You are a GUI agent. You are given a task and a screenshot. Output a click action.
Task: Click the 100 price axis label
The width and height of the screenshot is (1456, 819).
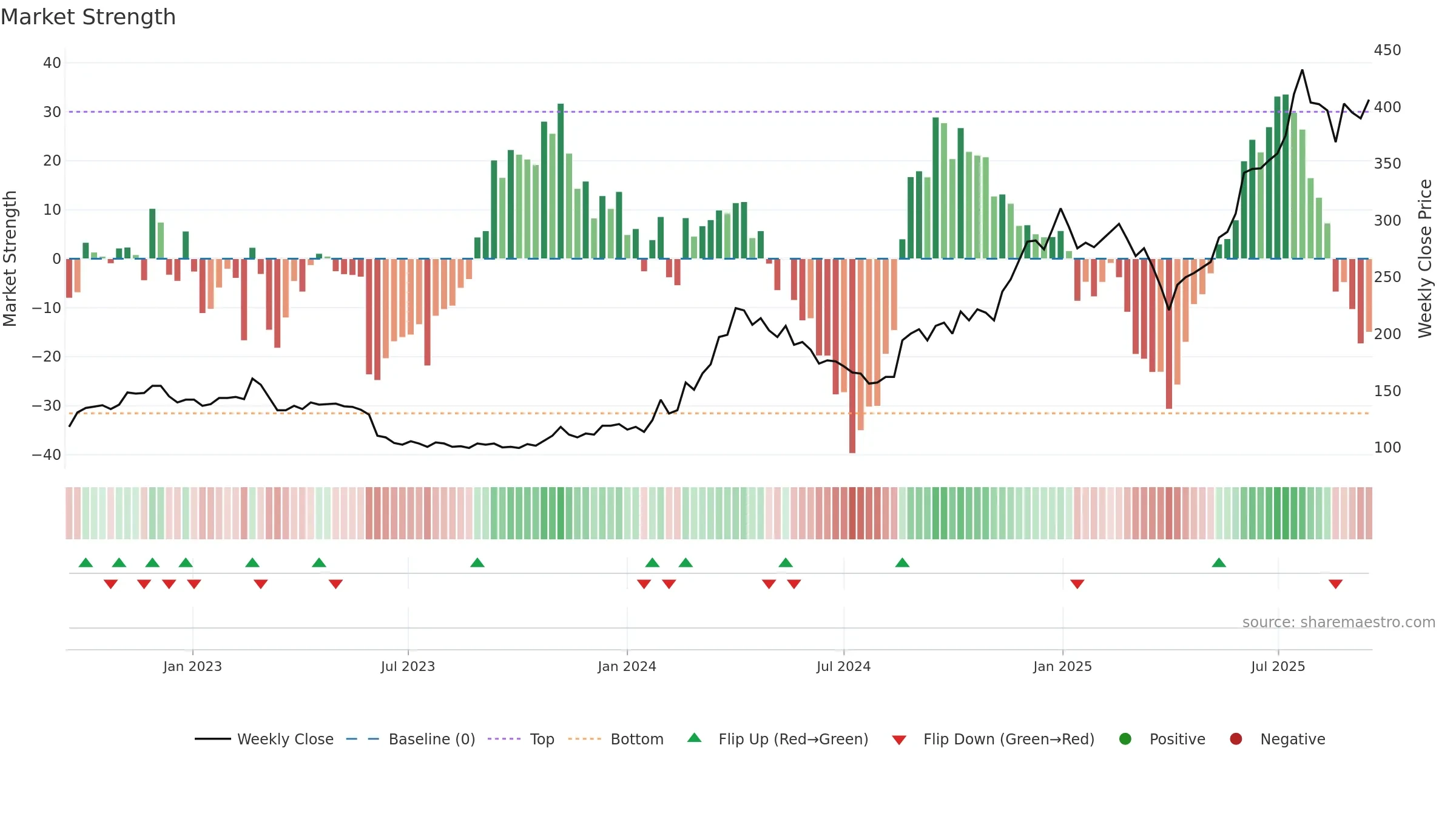(x=1387, y=447)
